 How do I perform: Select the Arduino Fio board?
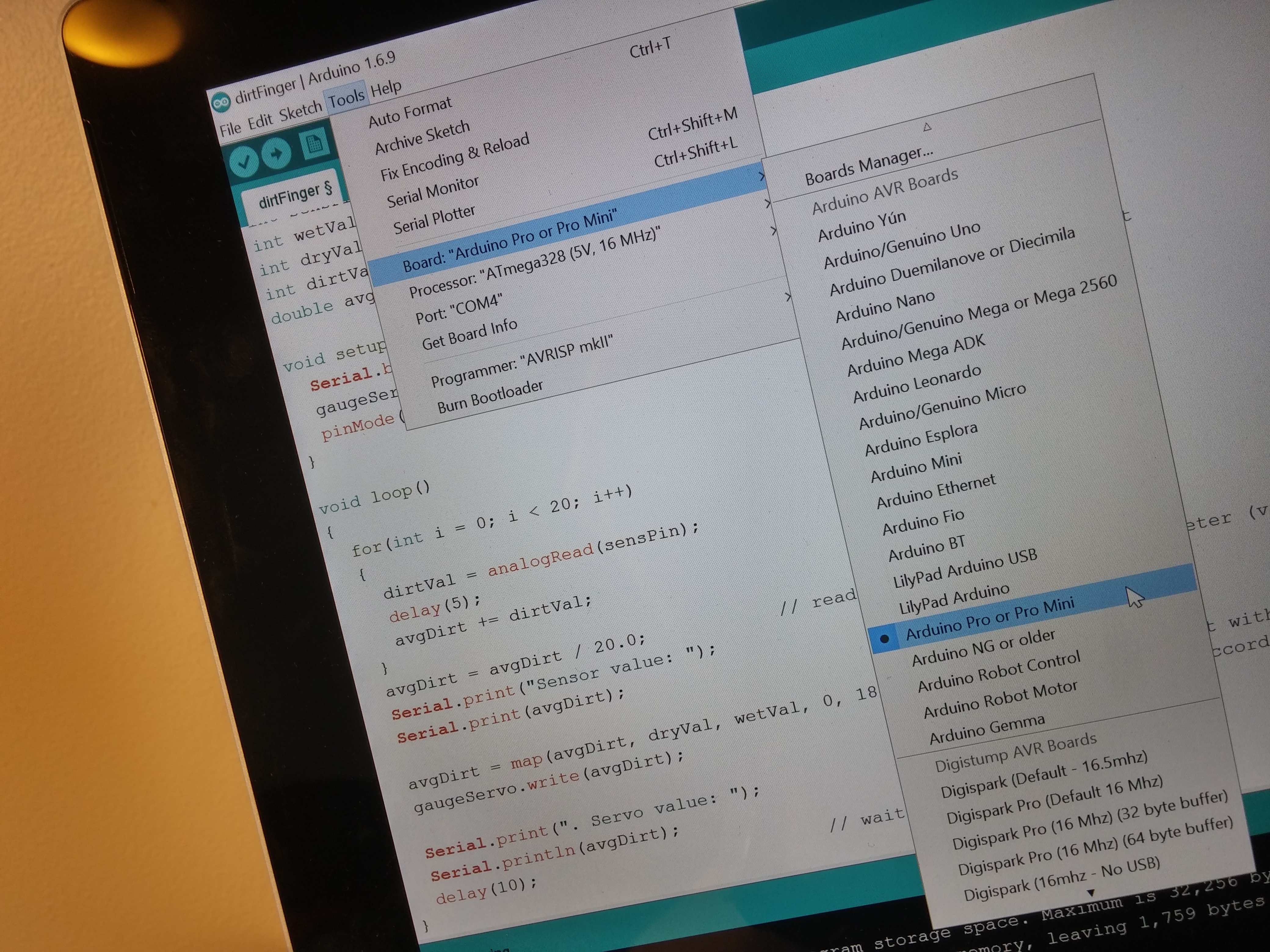[x=923, y=522]
